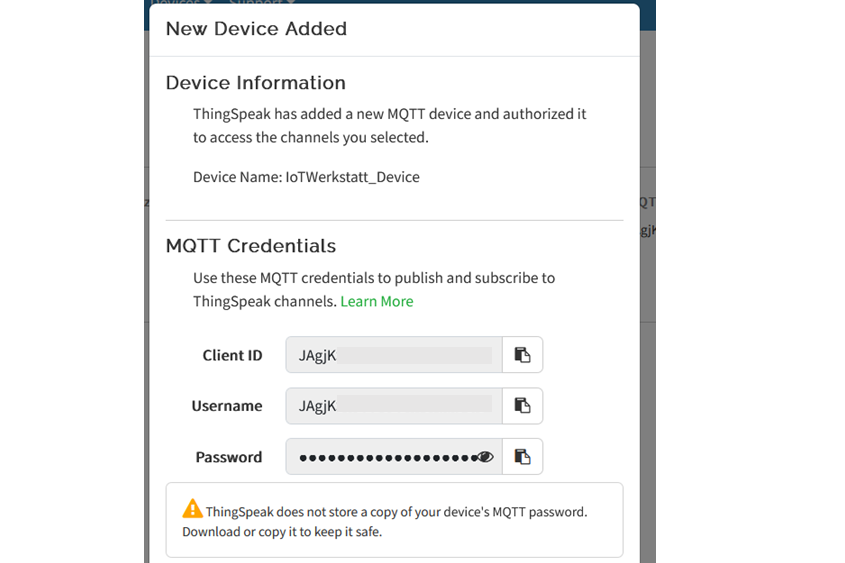Screen dimensions: 845x563
Task: Reveal the hidden password with eye icon
Action: tap(486, 457)
